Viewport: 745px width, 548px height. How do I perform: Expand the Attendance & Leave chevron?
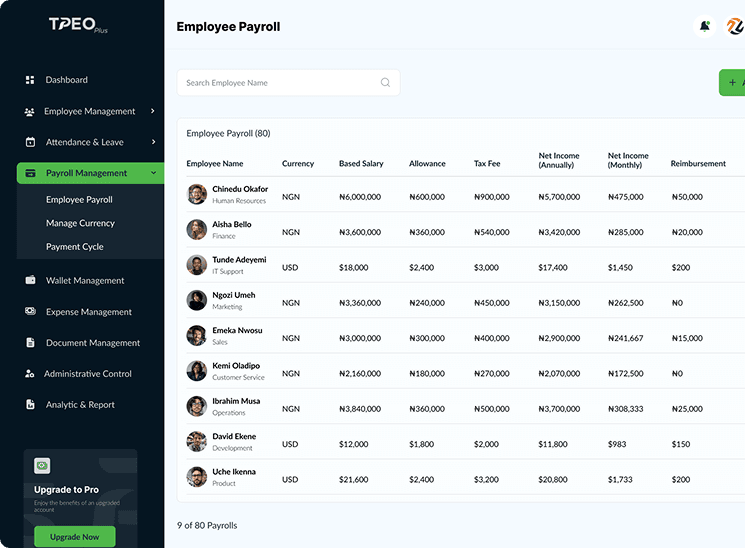coord(153,142)
